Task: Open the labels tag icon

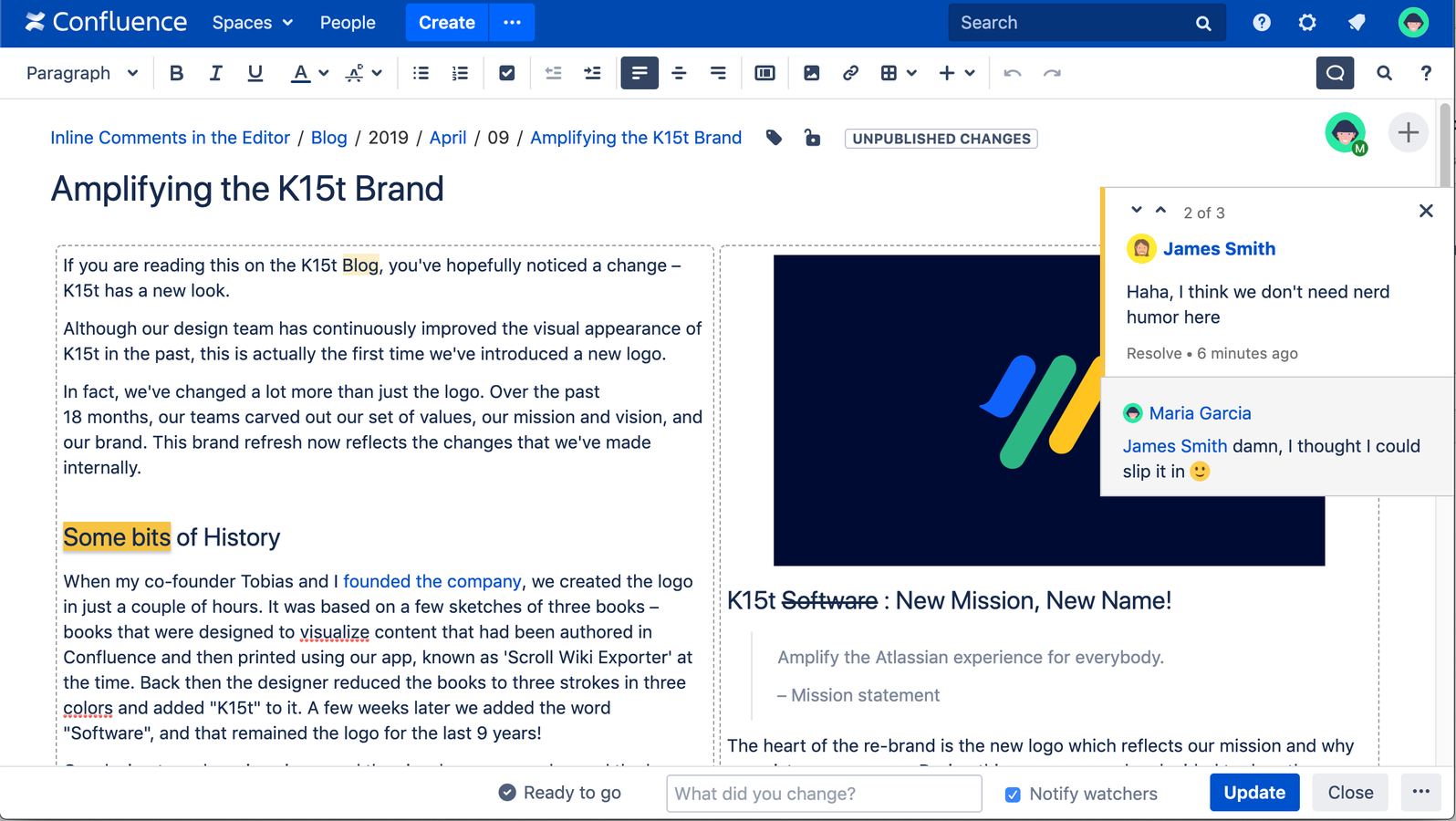Action: click(x=774, y=138)
